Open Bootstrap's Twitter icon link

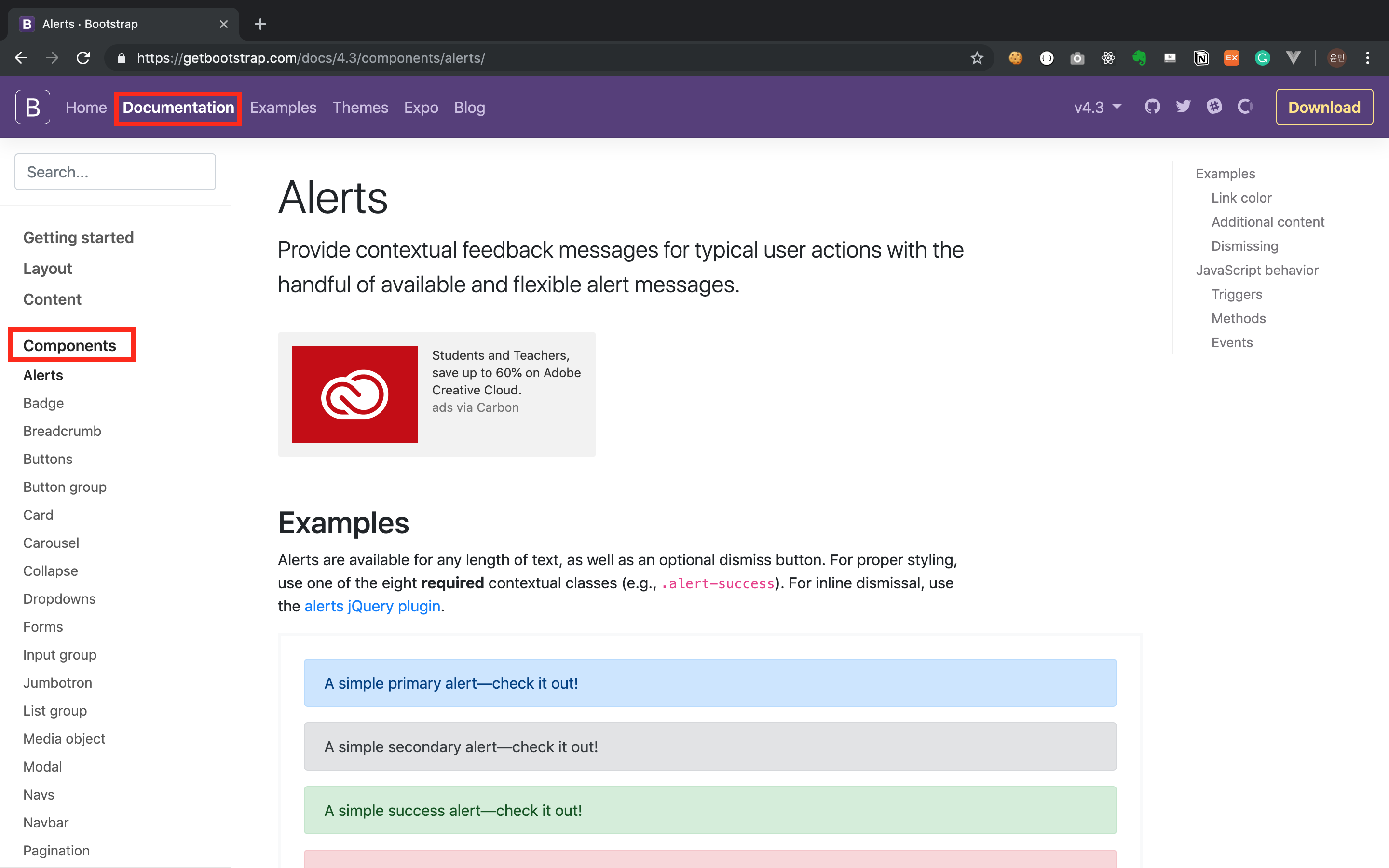point(1183,107)
